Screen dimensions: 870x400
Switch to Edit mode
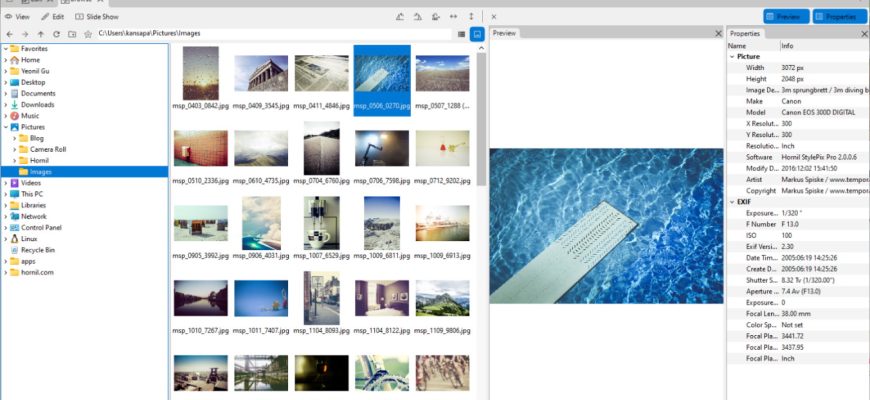53,17
